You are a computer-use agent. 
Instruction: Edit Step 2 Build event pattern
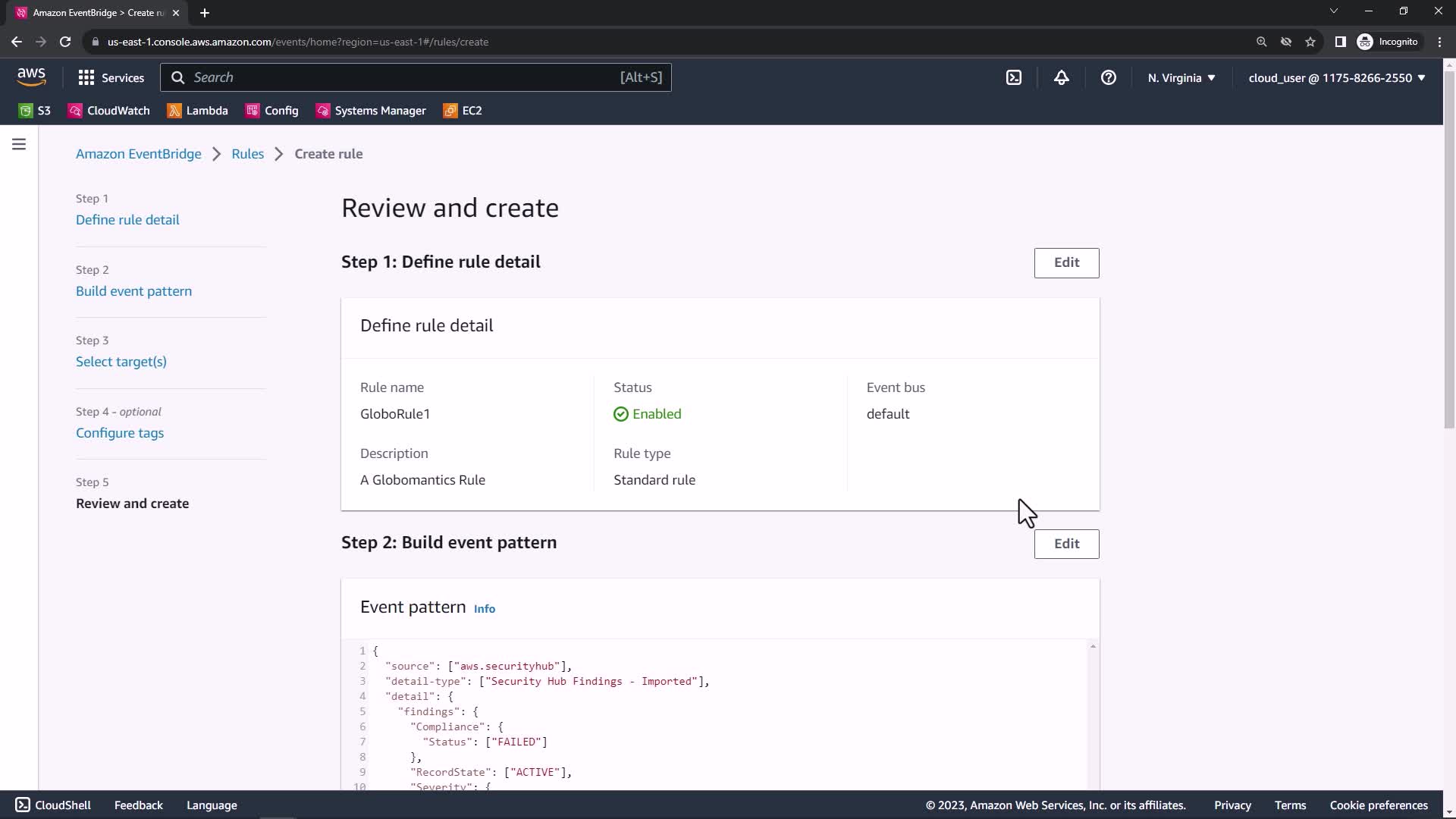click(1066, 544)
